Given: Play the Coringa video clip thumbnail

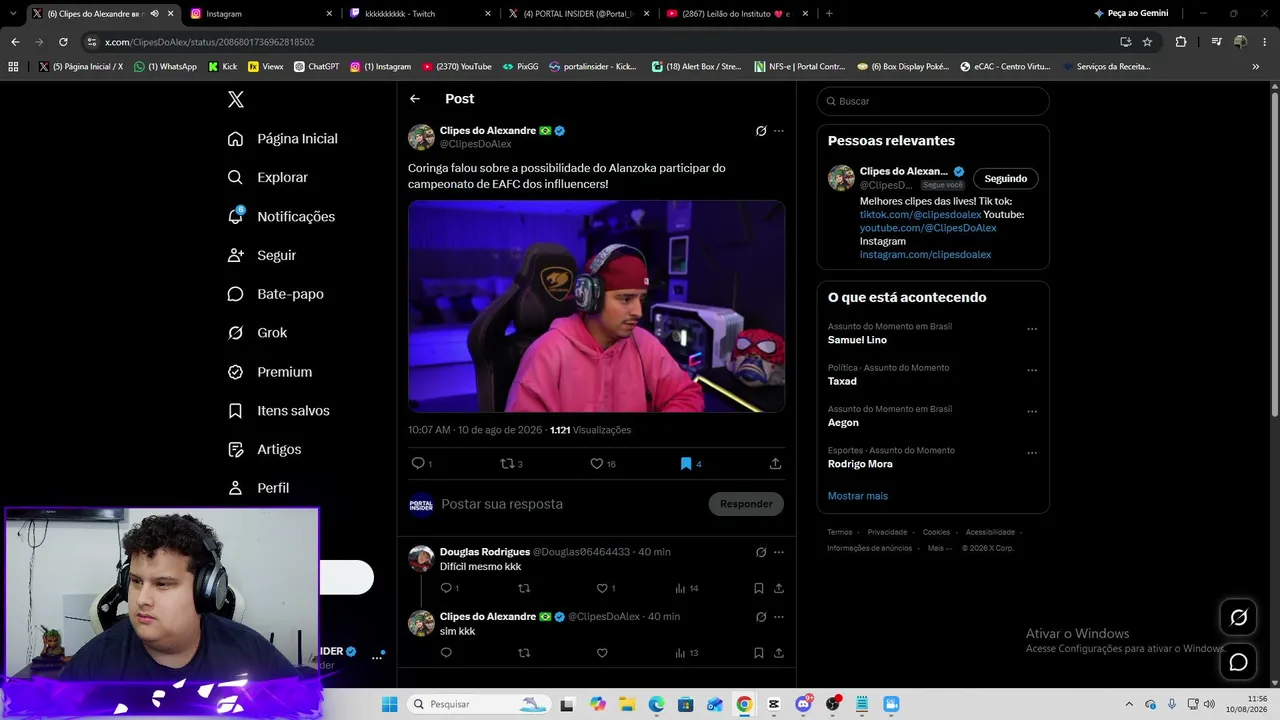Looking at the screenshot, I should click(596, 306).
